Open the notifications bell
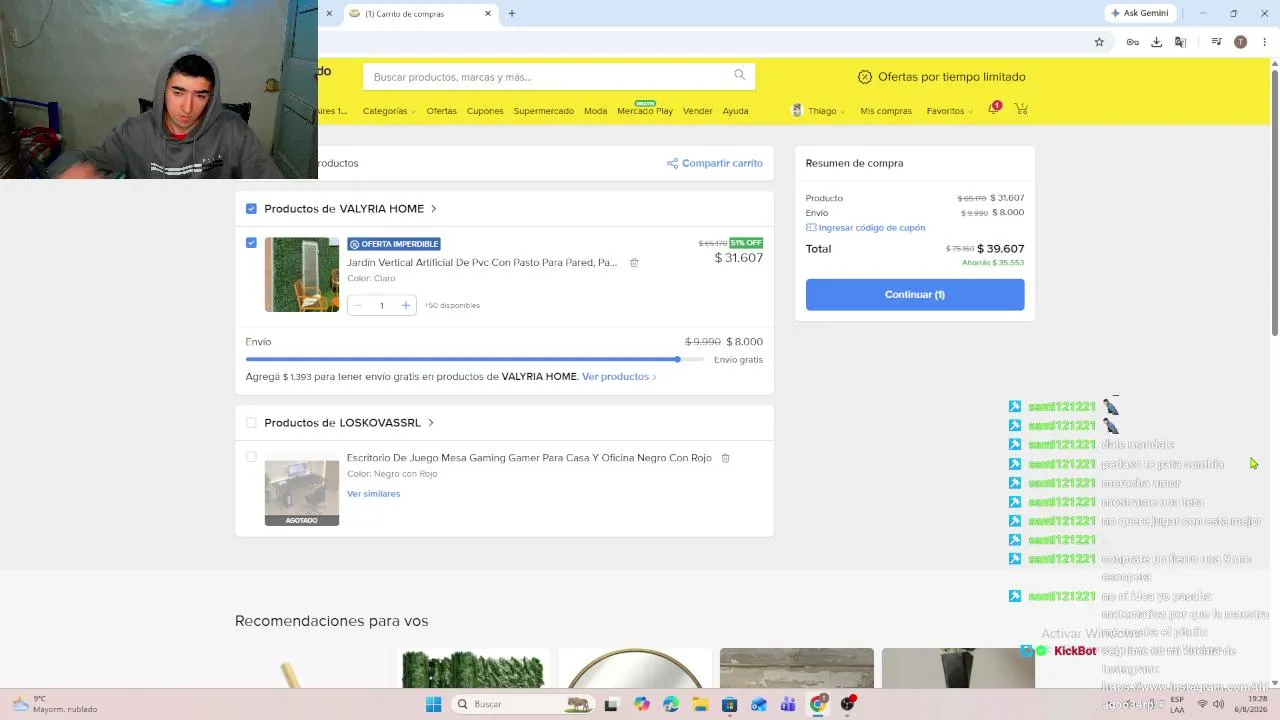The width and height of the screenshot is (1280, 720). [994, 109]
